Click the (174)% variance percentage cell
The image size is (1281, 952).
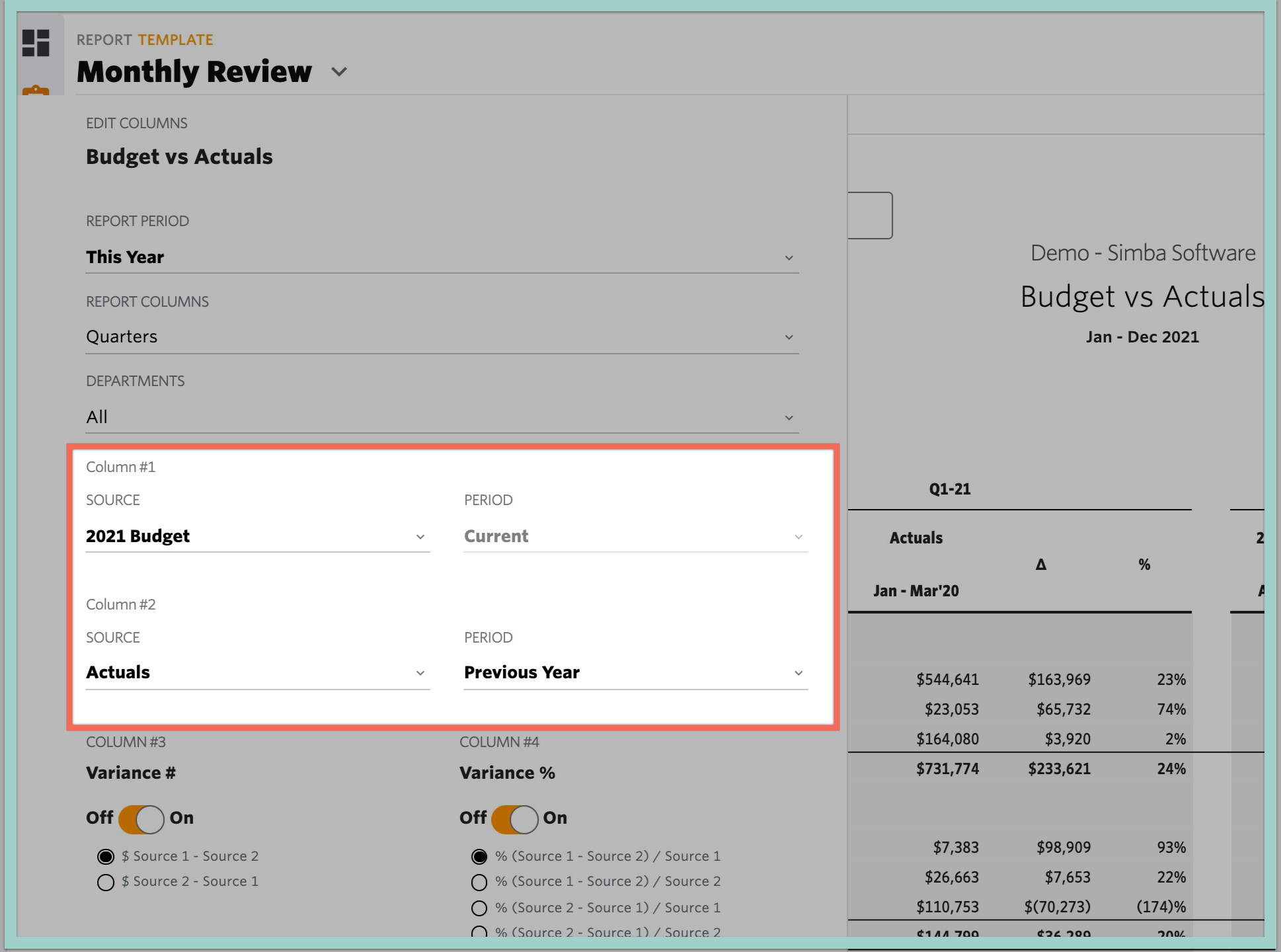[1161, 907]
